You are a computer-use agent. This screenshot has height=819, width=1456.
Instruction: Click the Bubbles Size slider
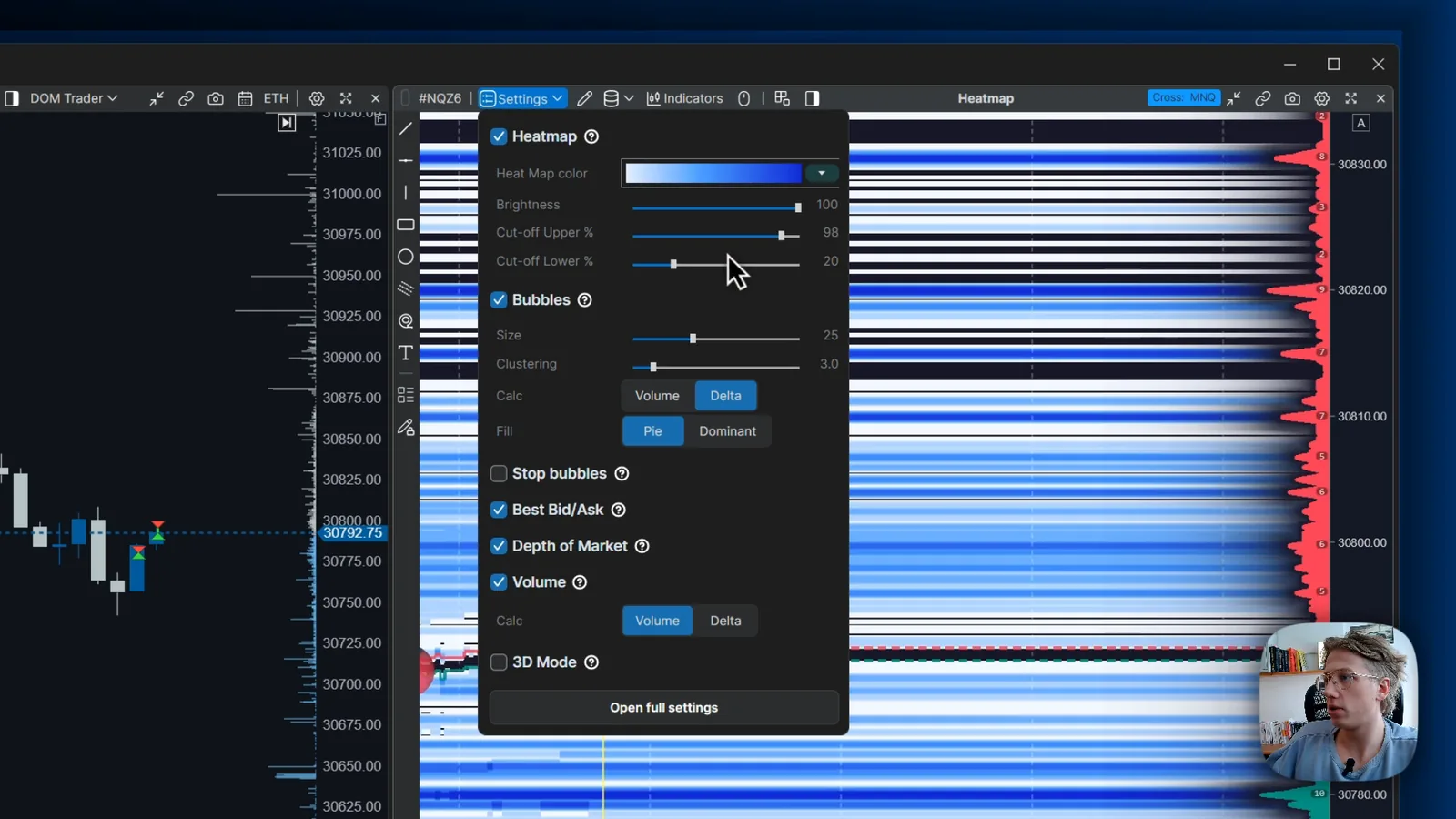tap(716, 339)
